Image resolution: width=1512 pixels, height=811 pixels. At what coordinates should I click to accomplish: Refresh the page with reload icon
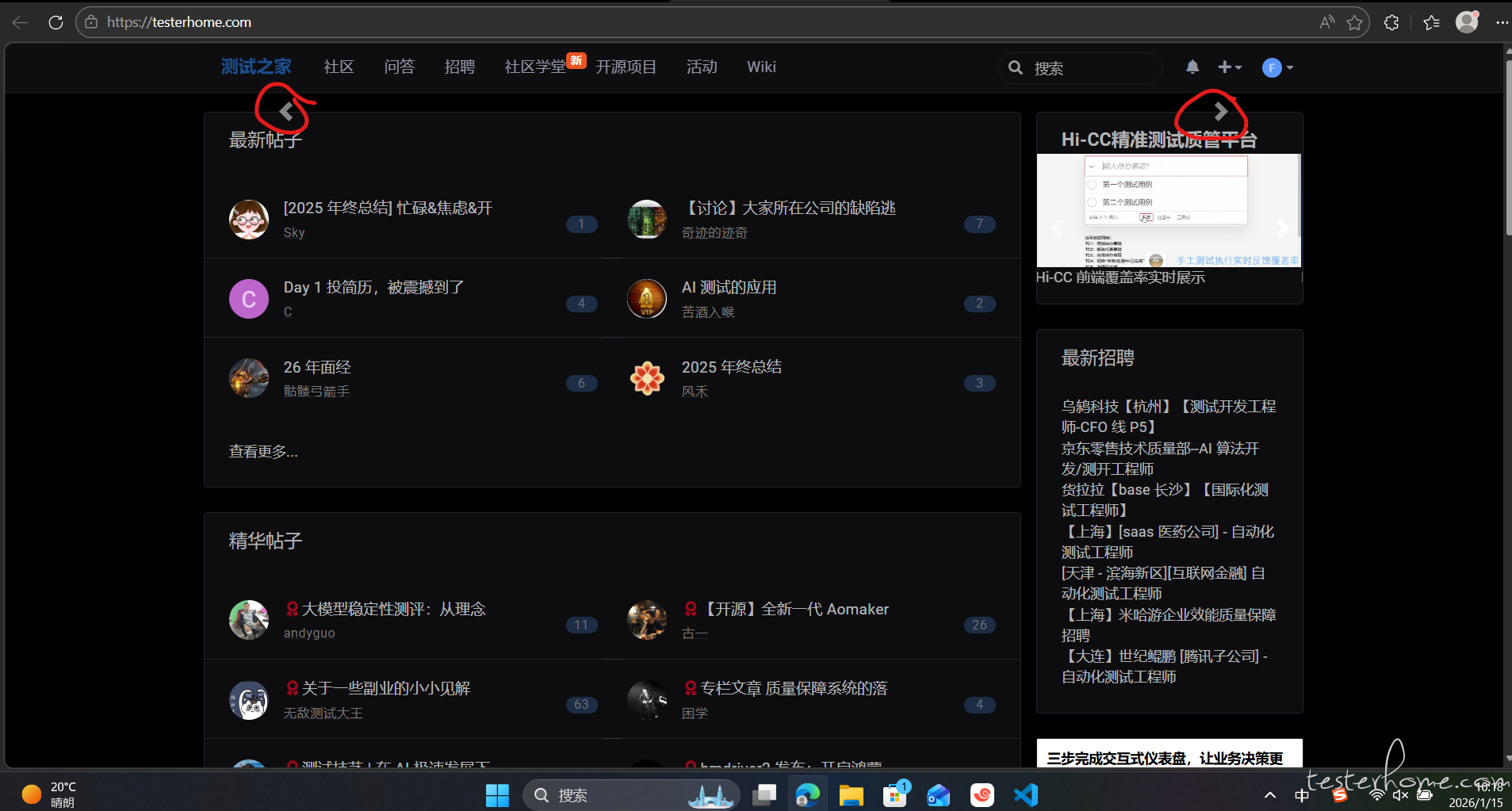point(56,22)
